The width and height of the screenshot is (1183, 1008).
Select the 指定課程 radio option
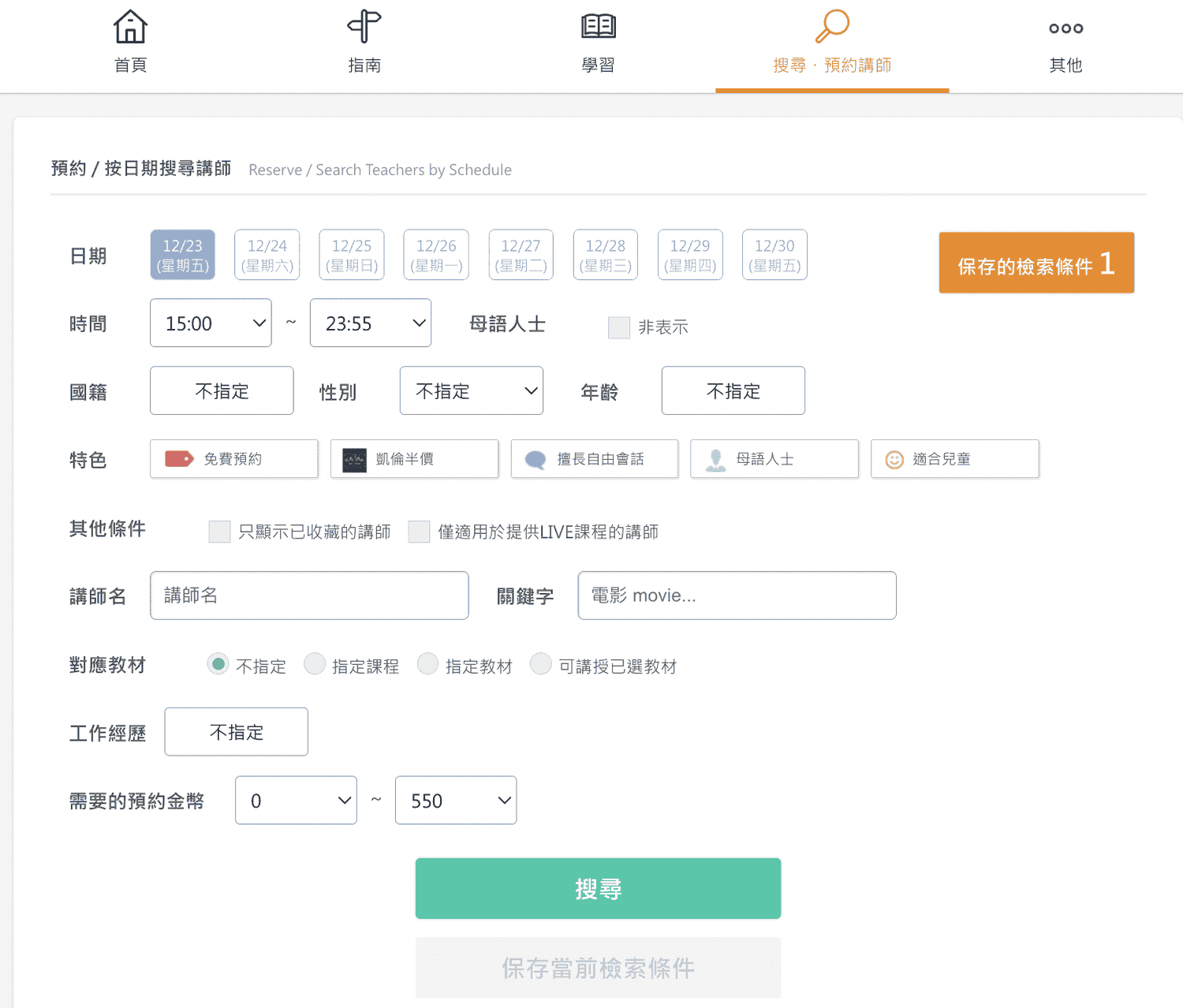pos(315,664)
